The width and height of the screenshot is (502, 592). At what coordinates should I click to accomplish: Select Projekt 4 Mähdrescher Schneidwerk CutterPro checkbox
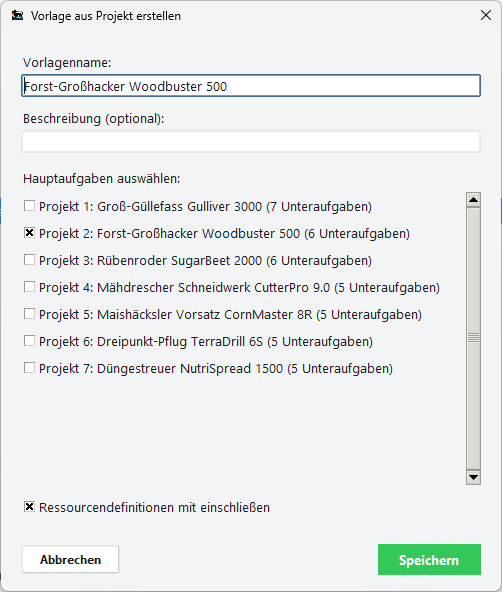point(29,287)
